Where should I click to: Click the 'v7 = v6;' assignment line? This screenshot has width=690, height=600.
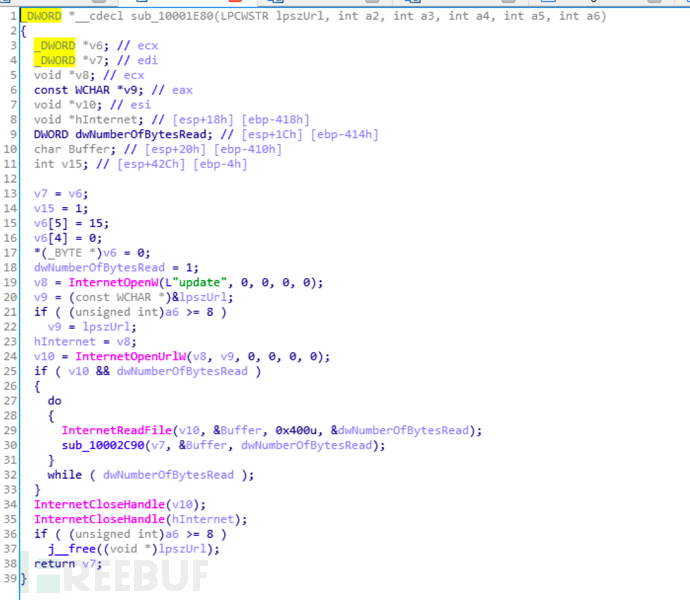(x=61, y=194)
